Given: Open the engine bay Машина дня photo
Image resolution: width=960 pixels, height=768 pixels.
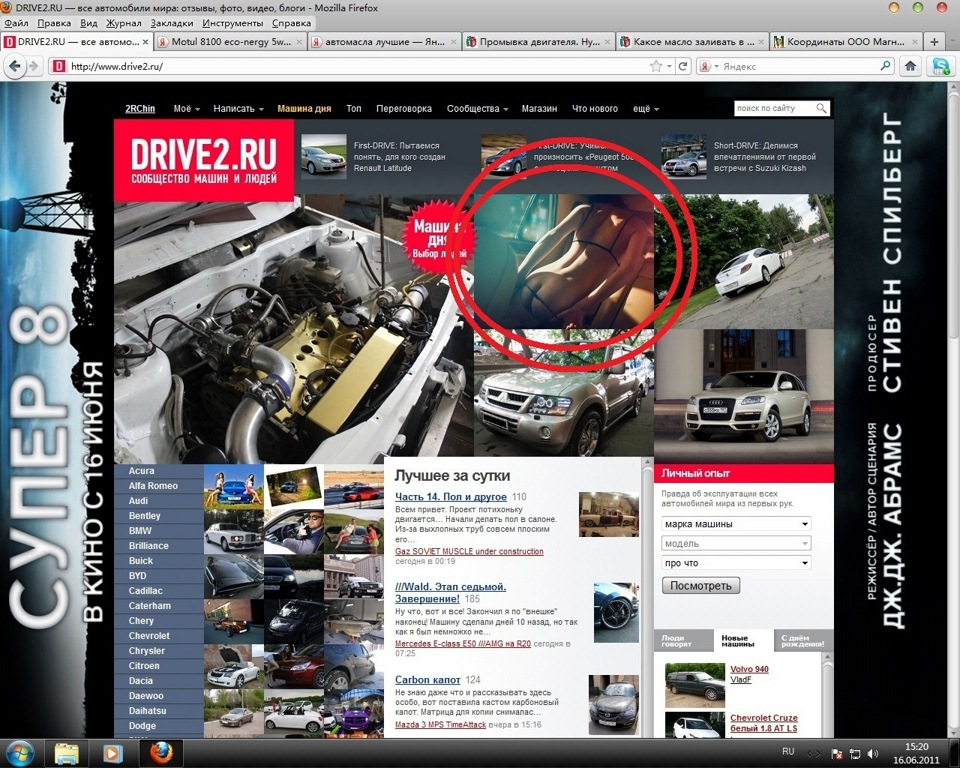Looking at the screenshot, I should point(293,329).
